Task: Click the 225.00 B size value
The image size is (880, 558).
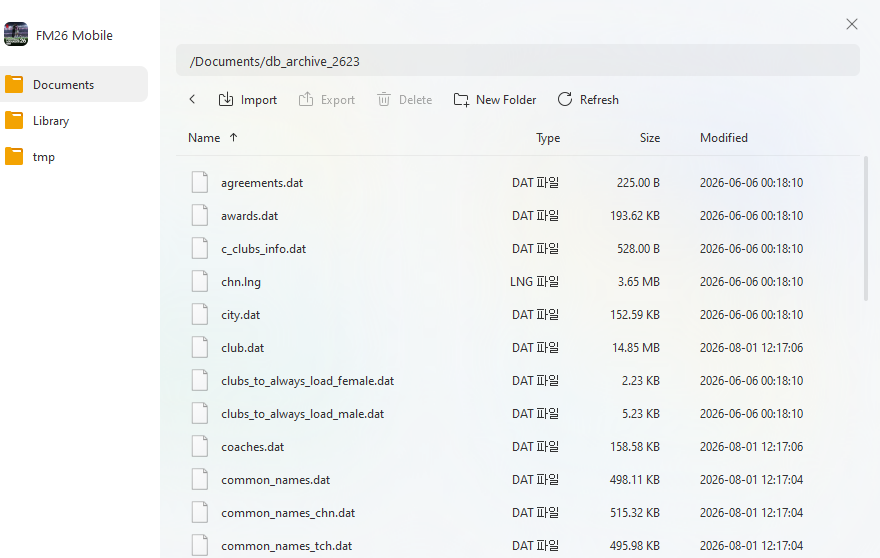Action: [638, 182]
